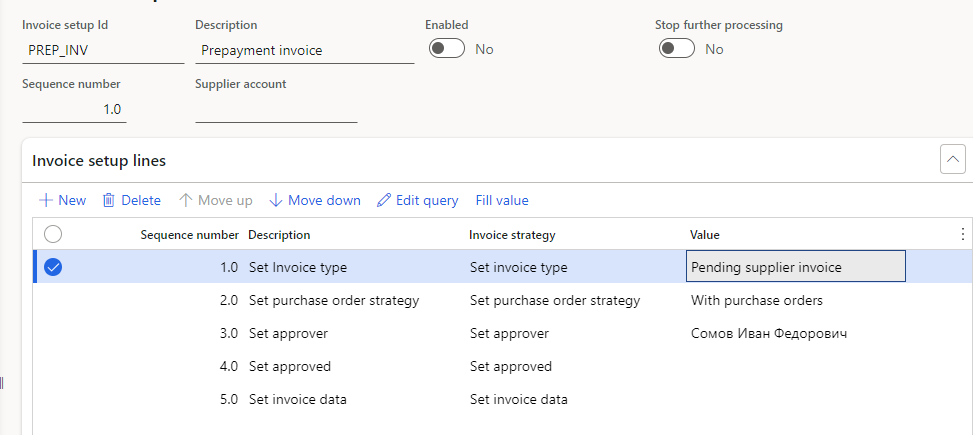Toggle Stop further processing switch
973x435 pixels.
pyautogui.click(x=676, y=49)
